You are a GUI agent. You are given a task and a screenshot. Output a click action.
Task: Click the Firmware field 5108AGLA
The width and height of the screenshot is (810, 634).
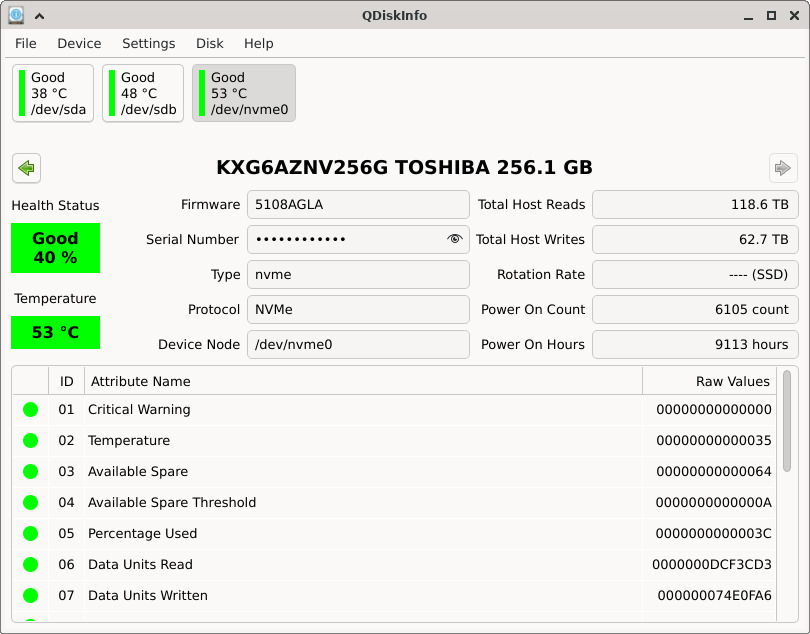point(358,205)
